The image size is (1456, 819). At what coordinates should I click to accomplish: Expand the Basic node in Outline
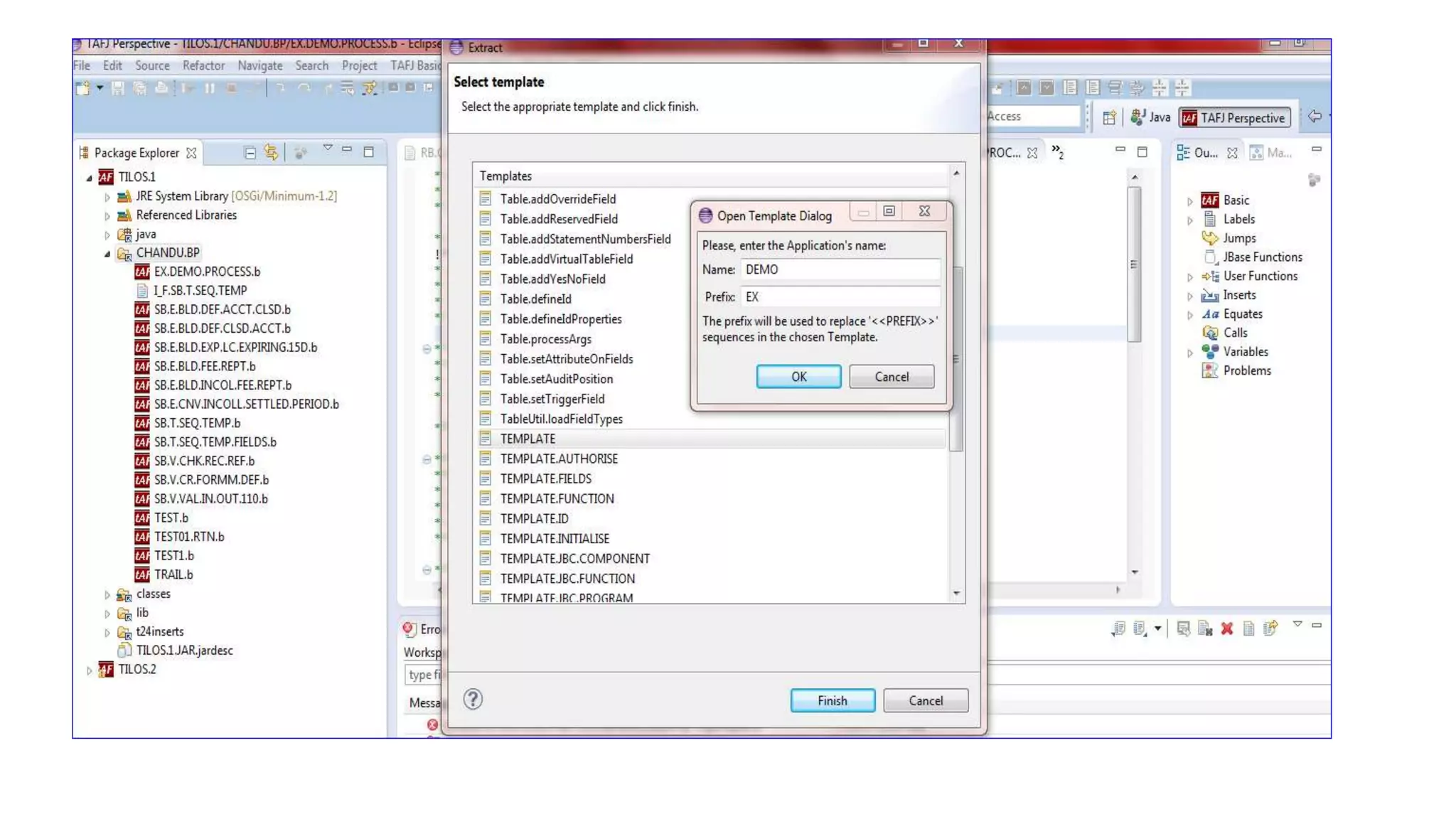pos(1190,201)
